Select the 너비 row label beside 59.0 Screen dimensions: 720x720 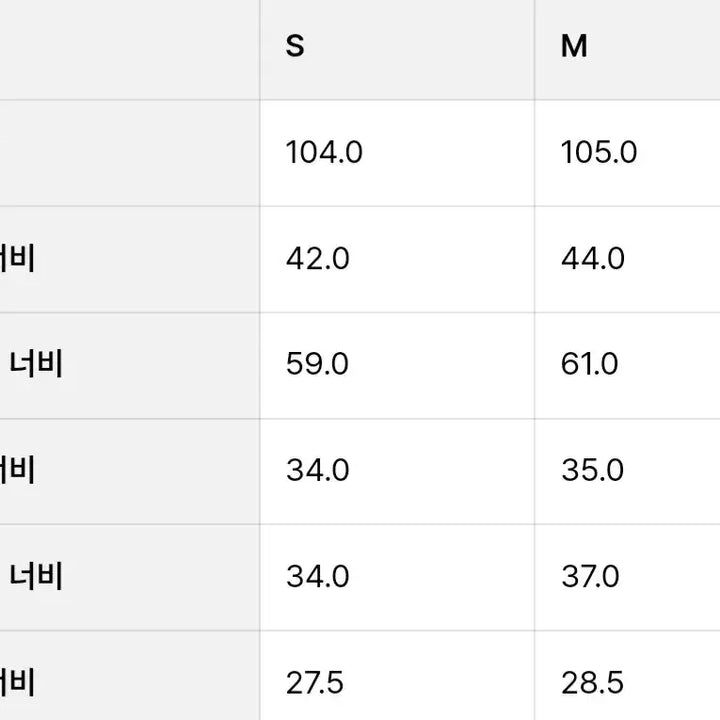pos(37,365)
